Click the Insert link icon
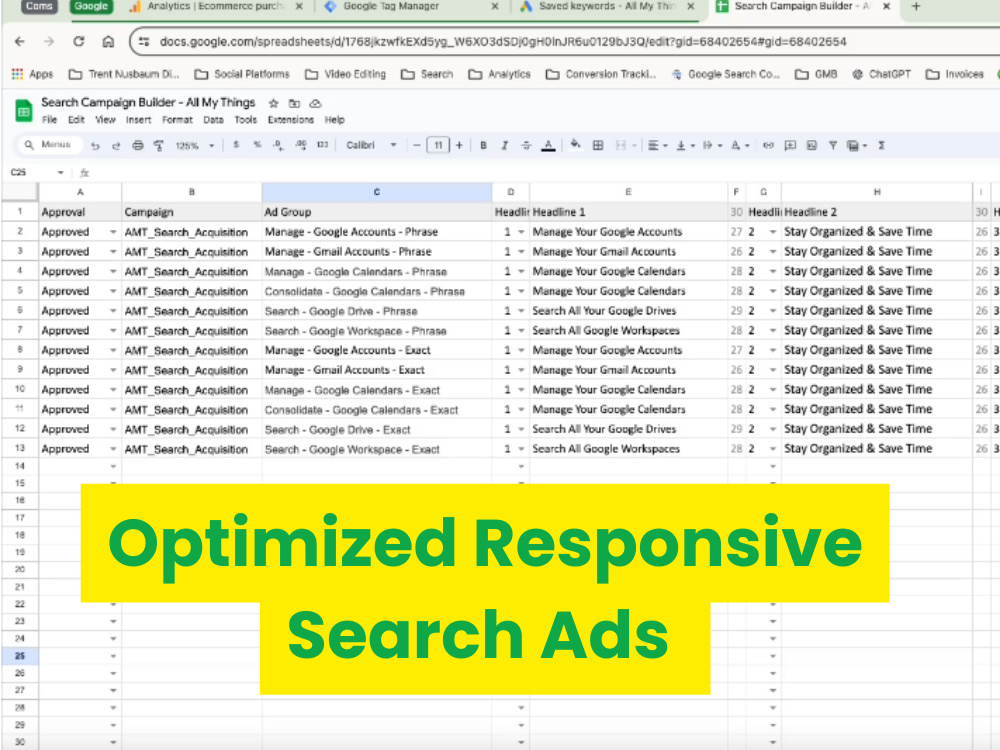 [x=768, y=145]
